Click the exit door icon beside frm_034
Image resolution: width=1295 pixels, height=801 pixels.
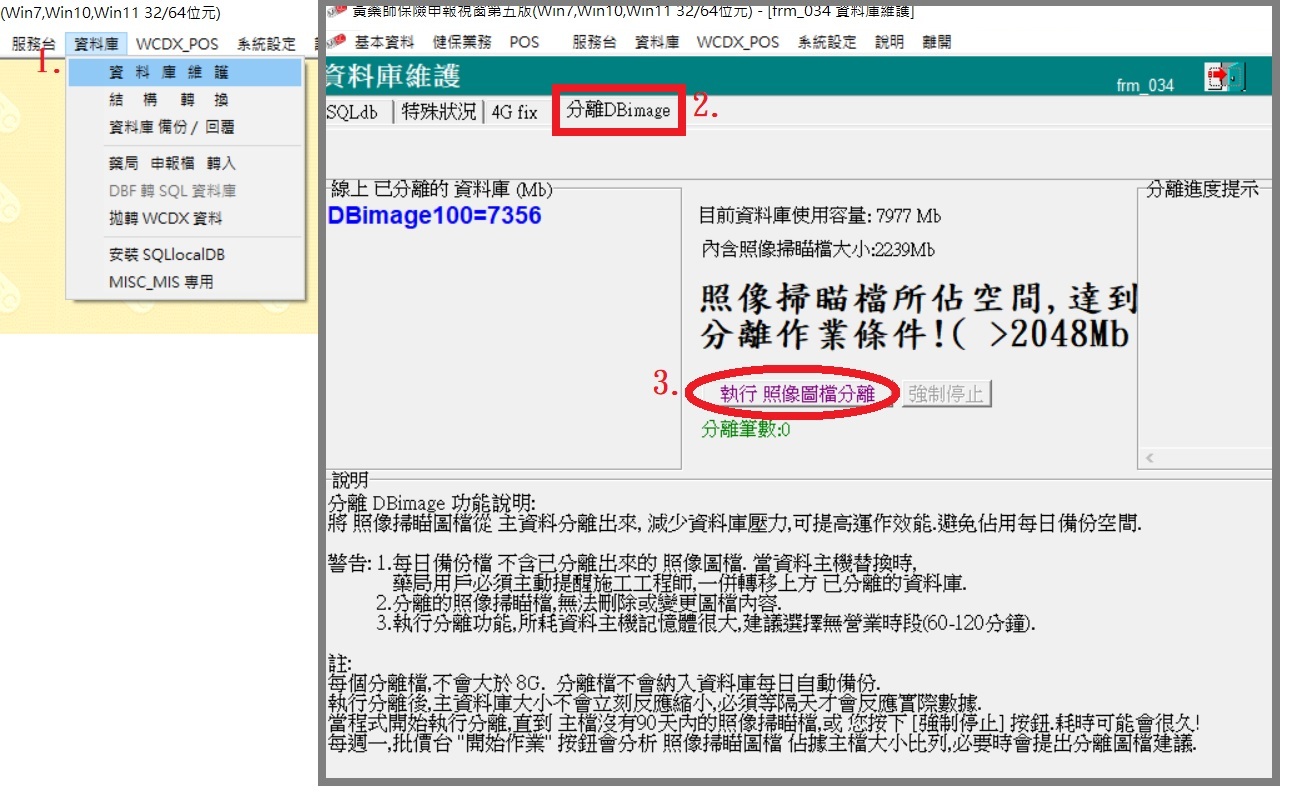pos(1225,77)
